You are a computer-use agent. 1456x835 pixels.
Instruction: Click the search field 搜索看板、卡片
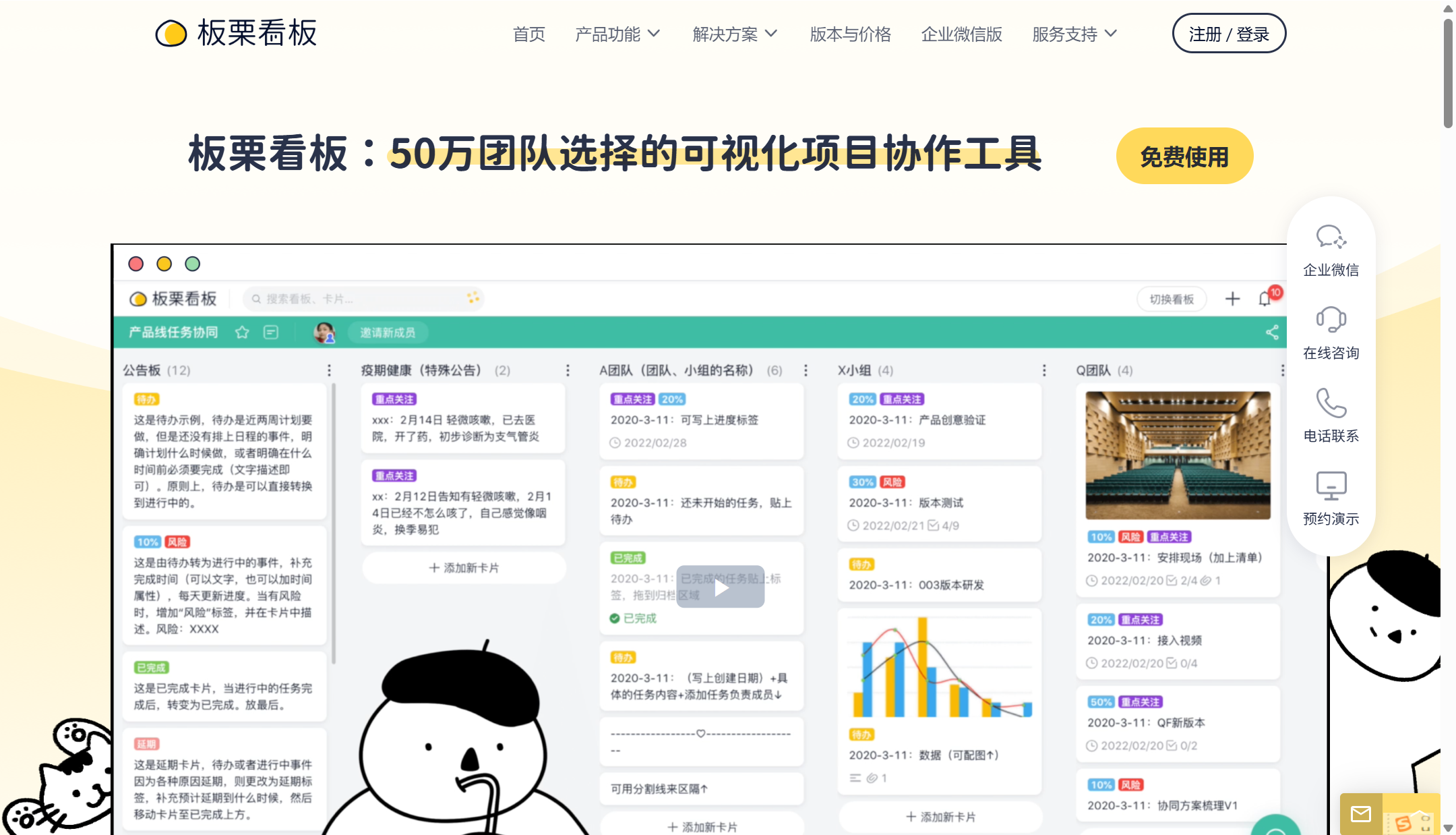pos(363,298)
